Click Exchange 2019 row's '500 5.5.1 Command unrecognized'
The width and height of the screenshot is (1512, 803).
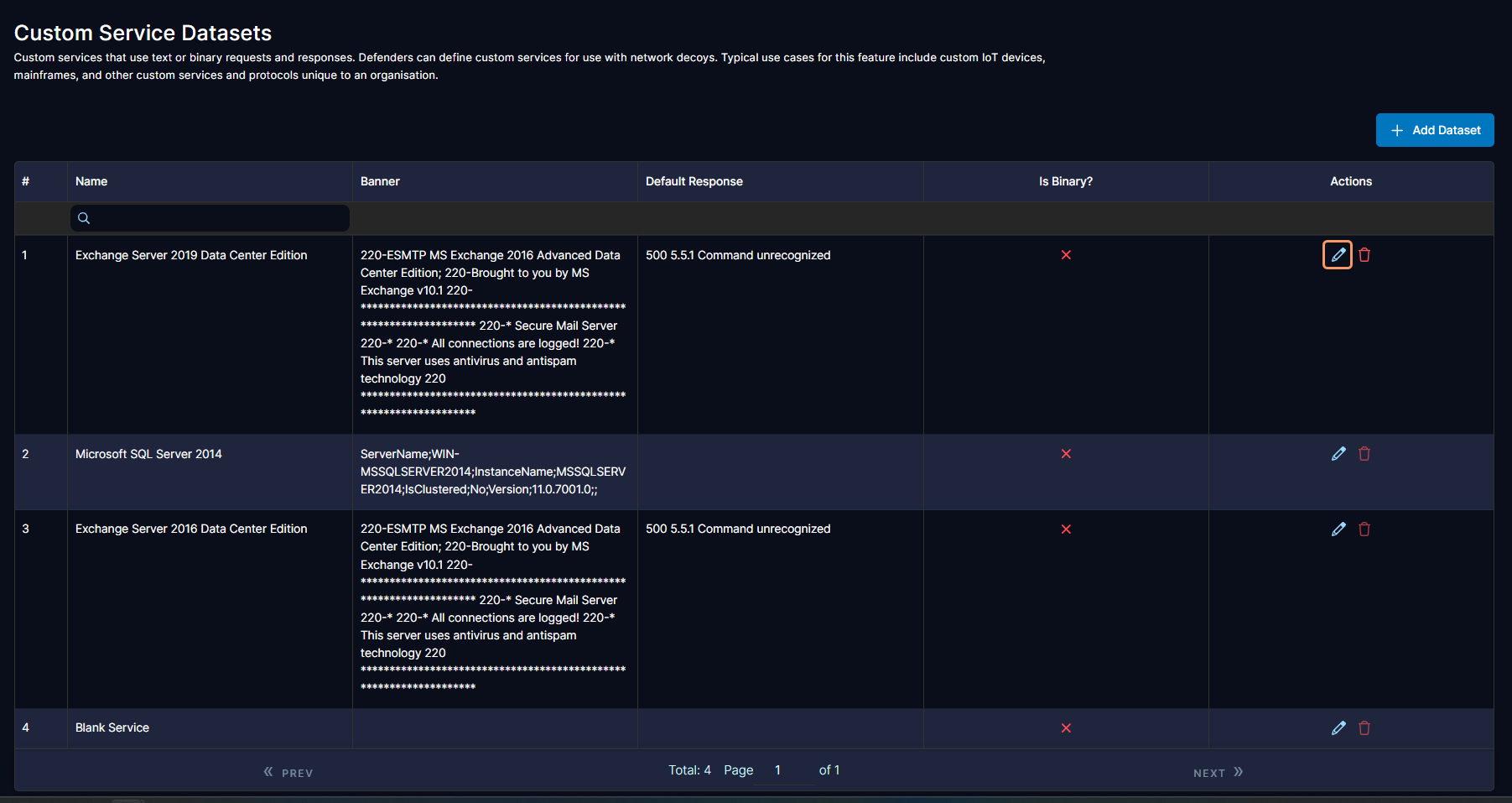click(738, 255)
